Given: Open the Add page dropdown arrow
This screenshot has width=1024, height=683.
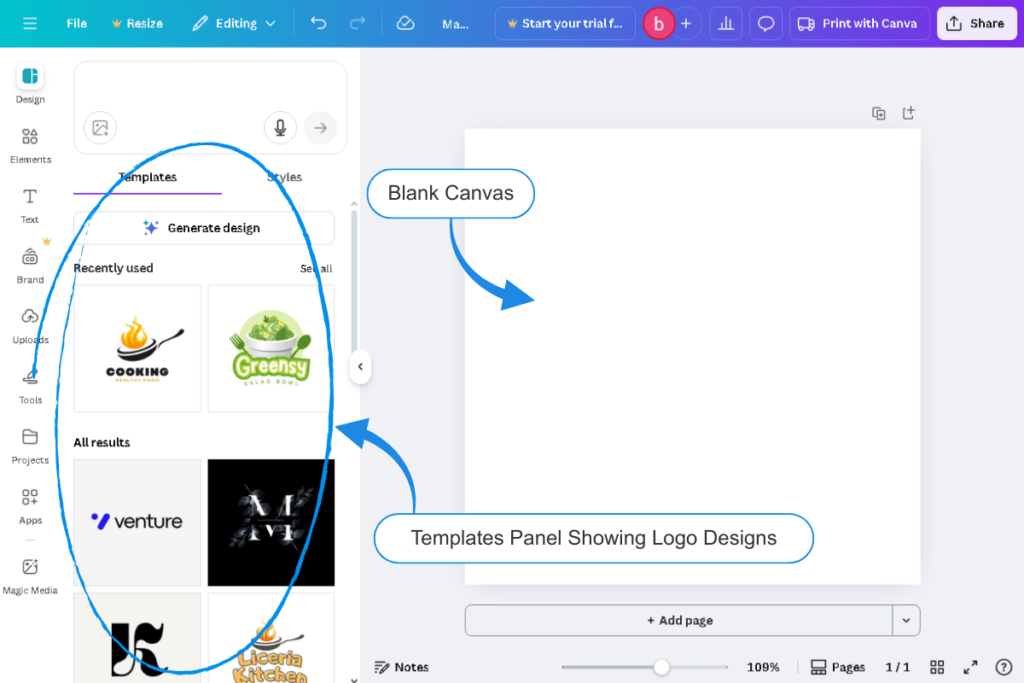Looking at the screenshot, I should pos(906,620).
